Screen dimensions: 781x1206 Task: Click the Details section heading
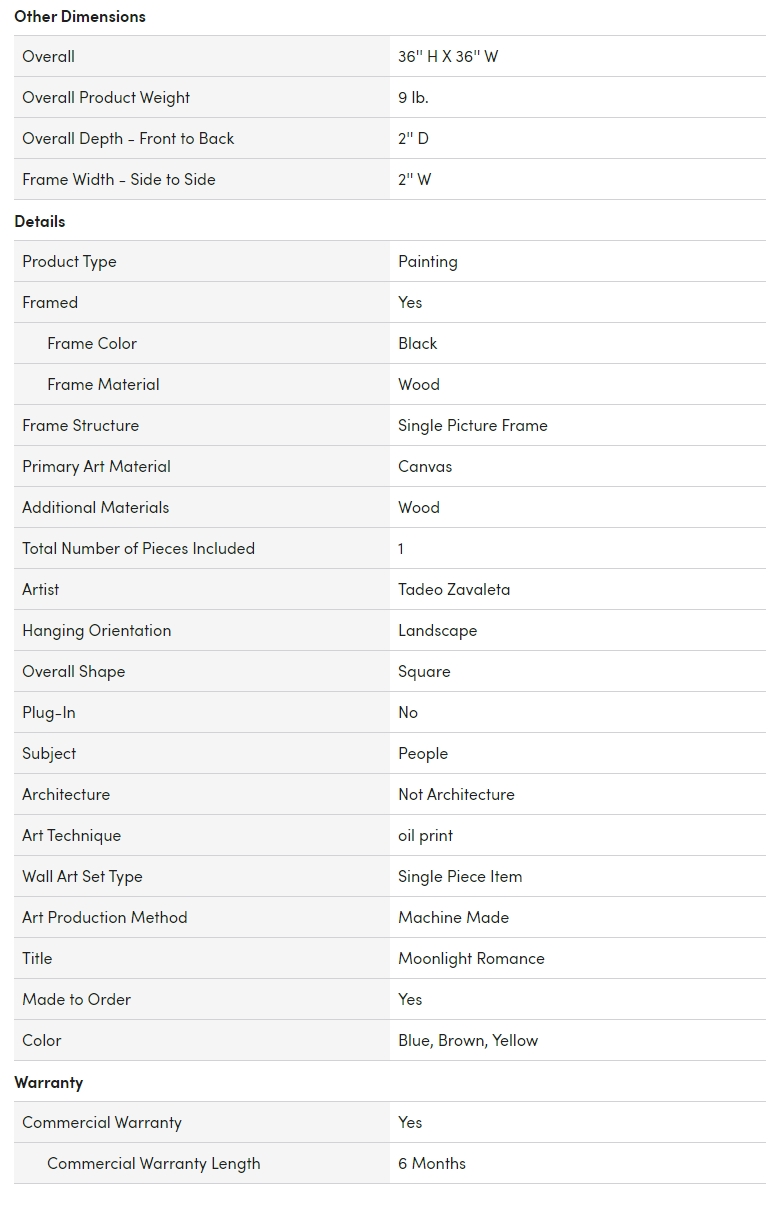click(40, 221)
